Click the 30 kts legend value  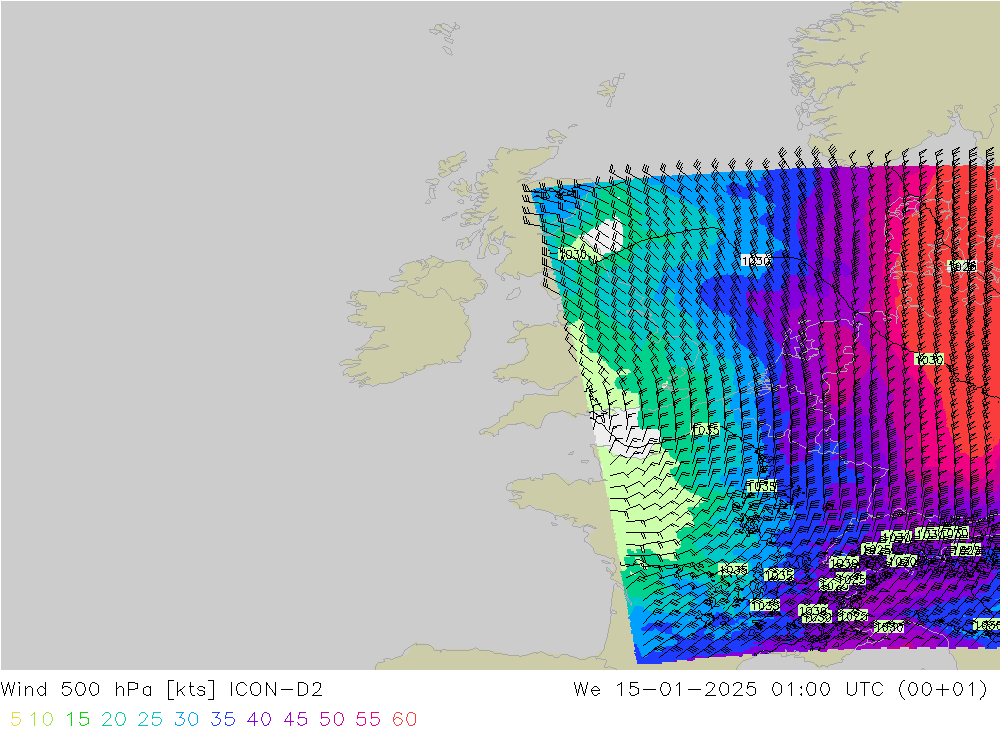(x=187, y=720)
